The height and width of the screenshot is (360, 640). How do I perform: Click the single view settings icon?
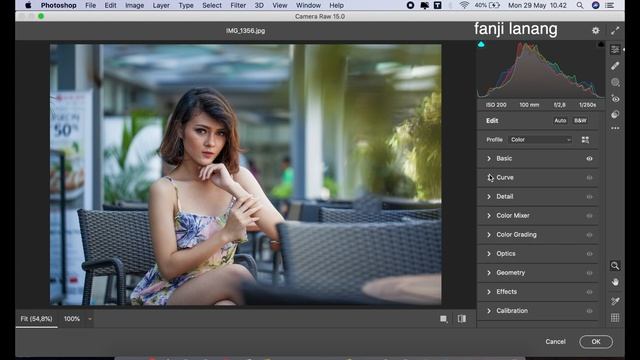tap(444, 319)
